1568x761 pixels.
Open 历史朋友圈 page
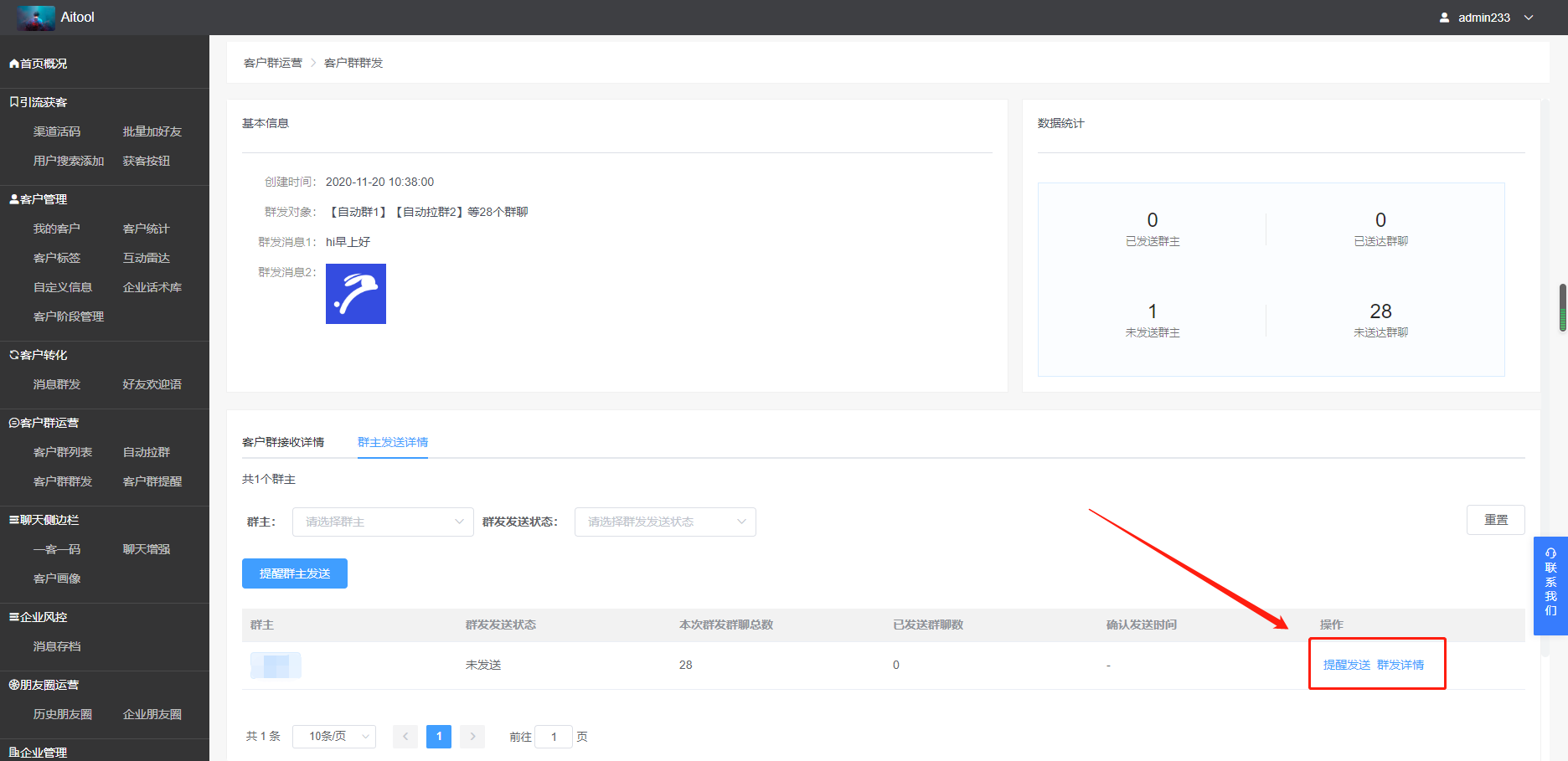[x=63, y=714]
